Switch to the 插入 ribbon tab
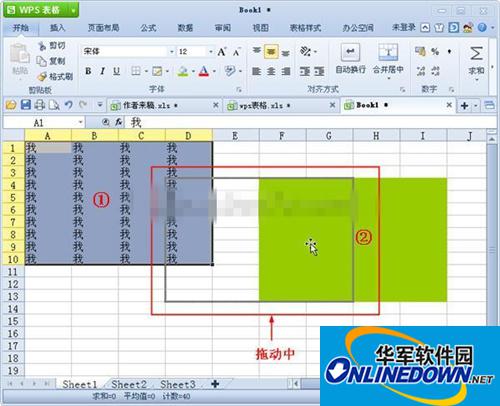Screen dimensions: 500x406 57,28
